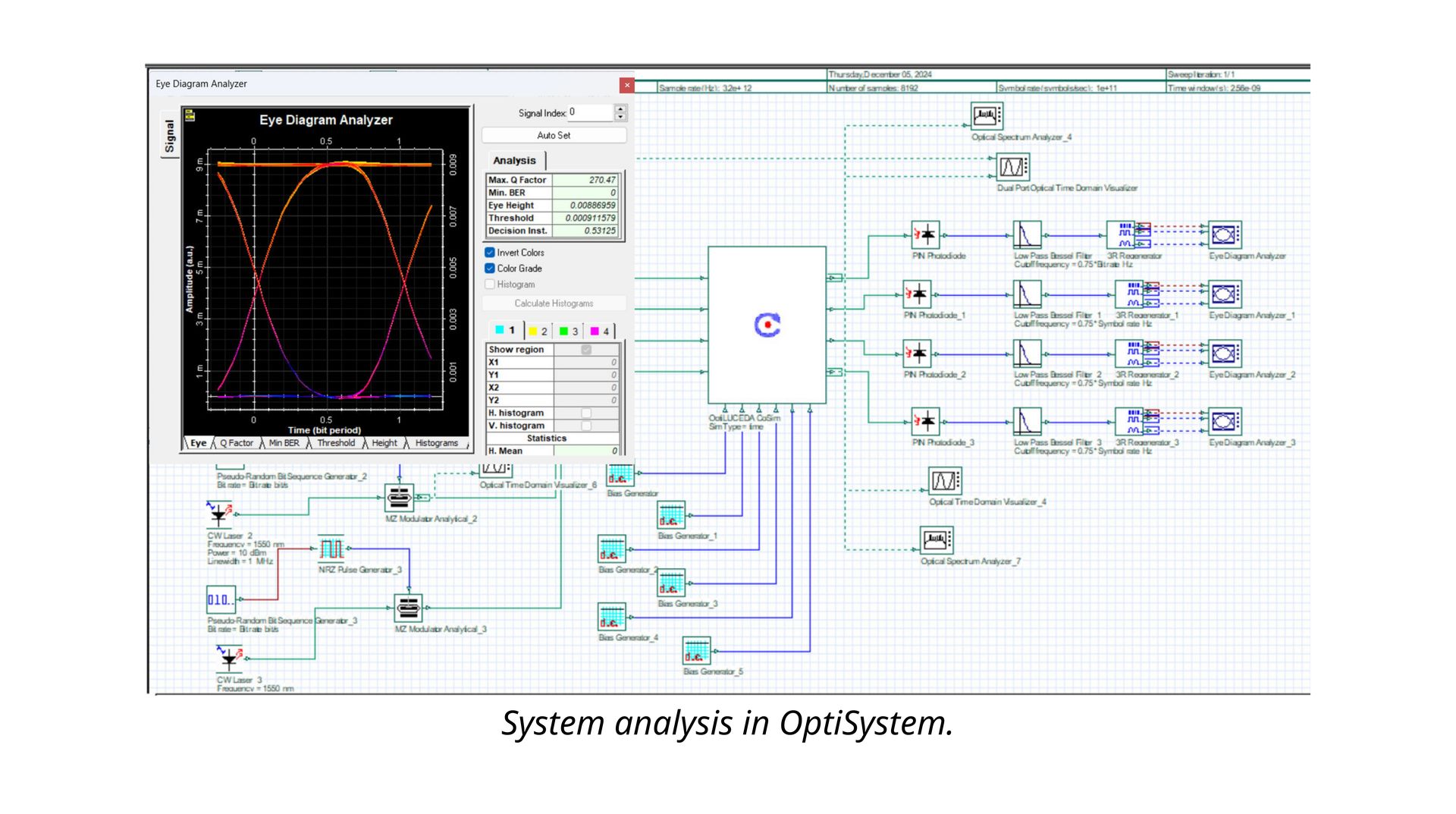Click the Auto Set button
Viewport: 1456px width, 814px height.
(554, 135)
